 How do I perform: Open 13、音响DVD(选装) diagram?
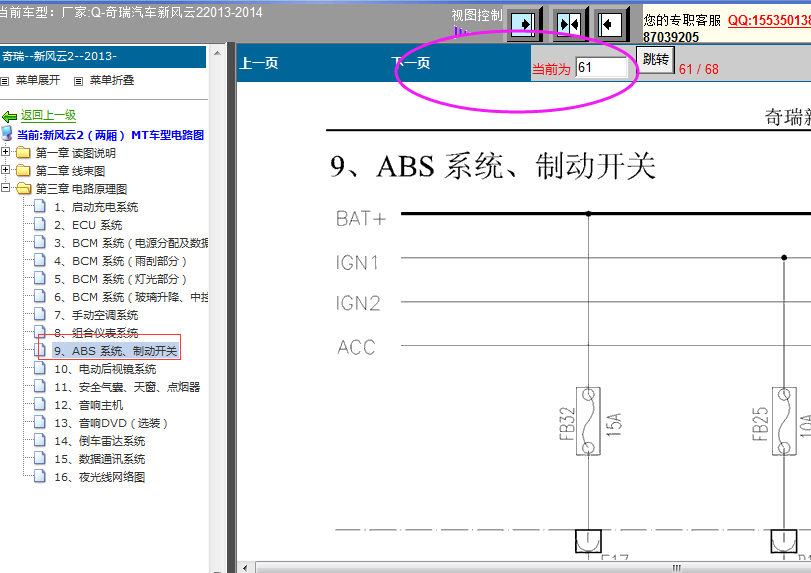(x=111, y=423)
